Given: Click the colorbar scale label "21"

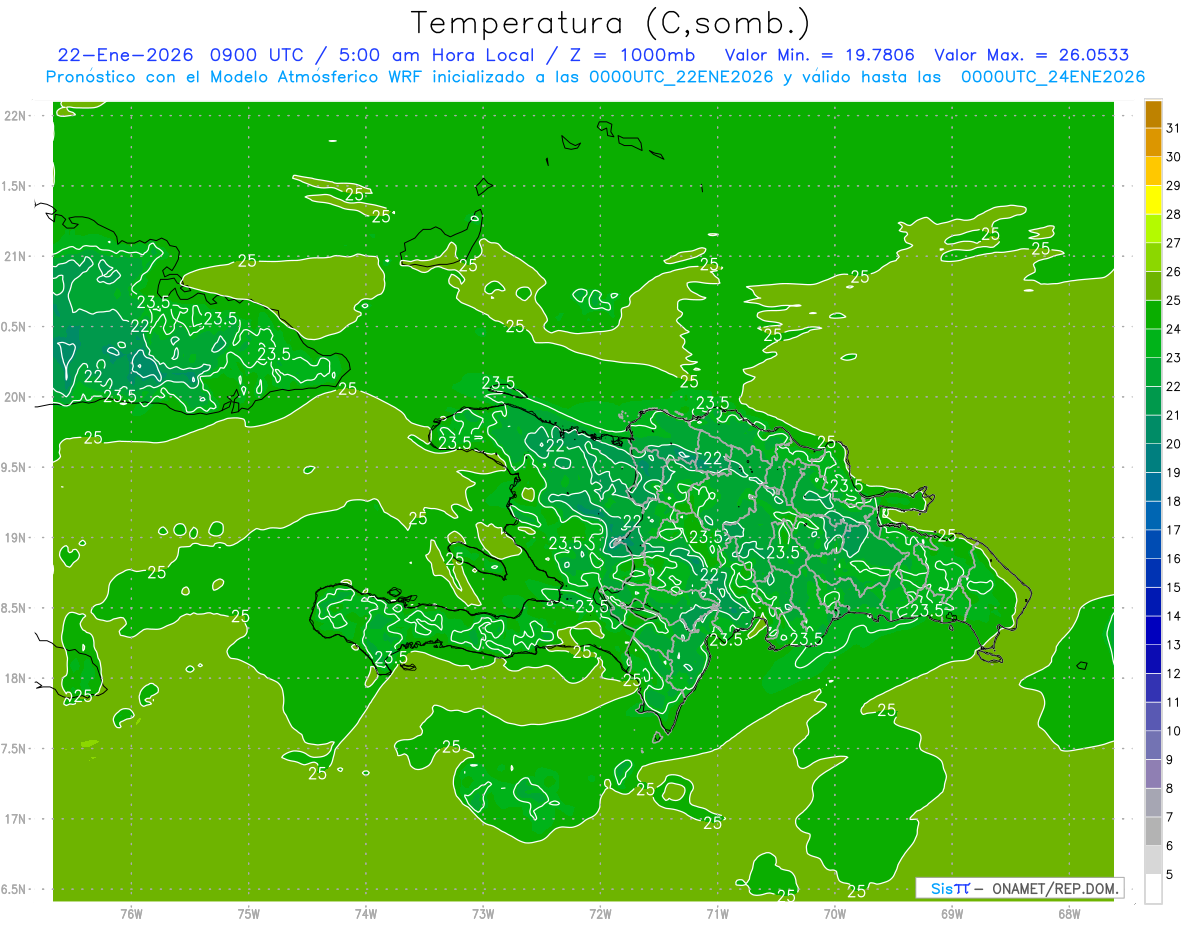Looking at the screenshot, I should [x=1174, y=415].
